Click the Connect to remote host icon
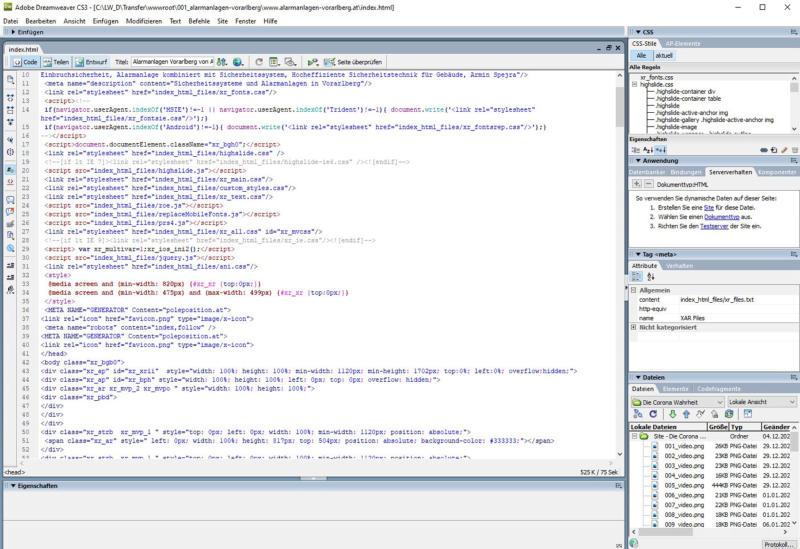Screen dimensions: 800x549 (x=638, y=414)
